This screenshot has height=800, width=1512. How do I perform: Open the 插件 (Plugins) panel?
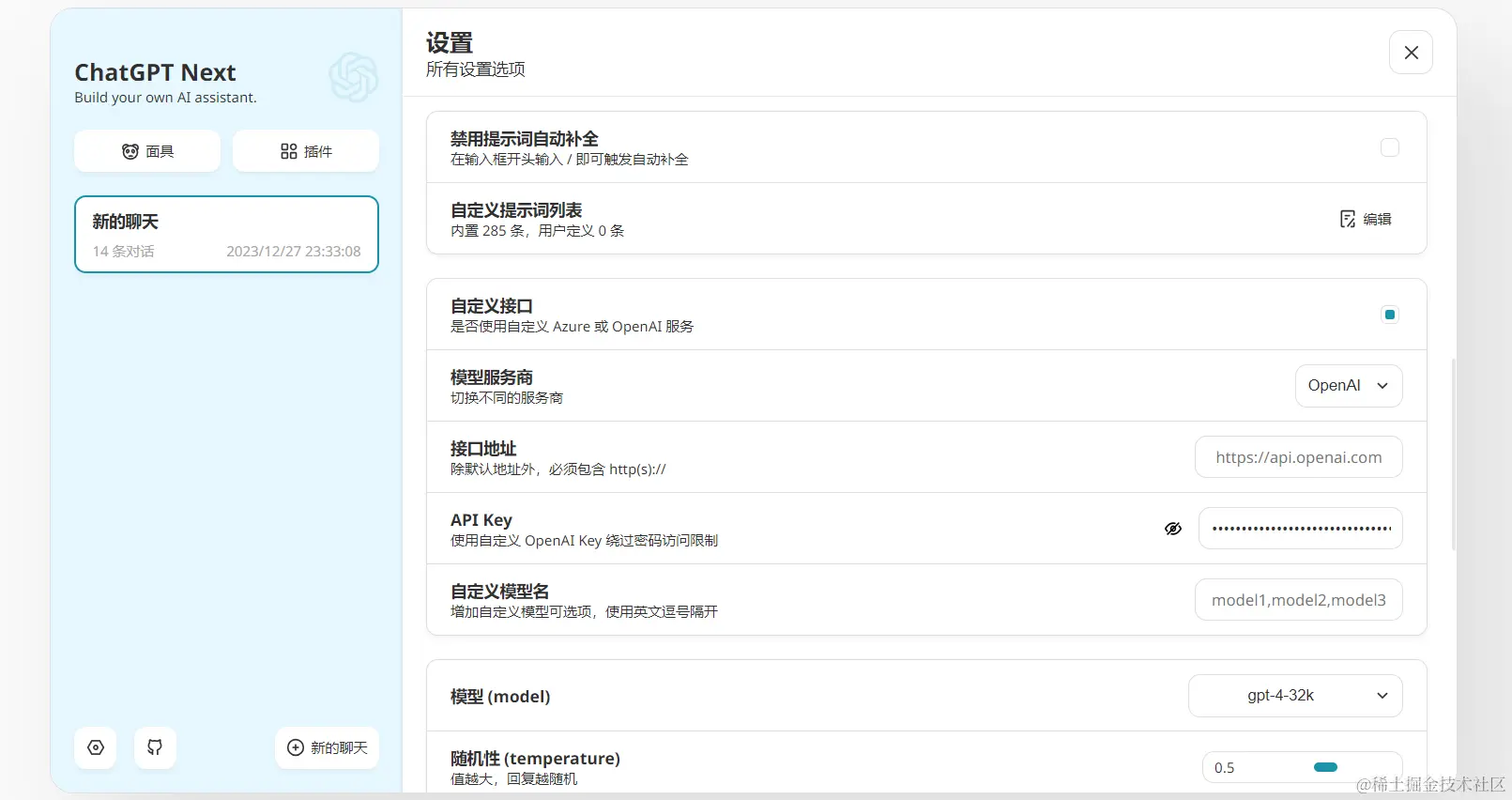306,151
